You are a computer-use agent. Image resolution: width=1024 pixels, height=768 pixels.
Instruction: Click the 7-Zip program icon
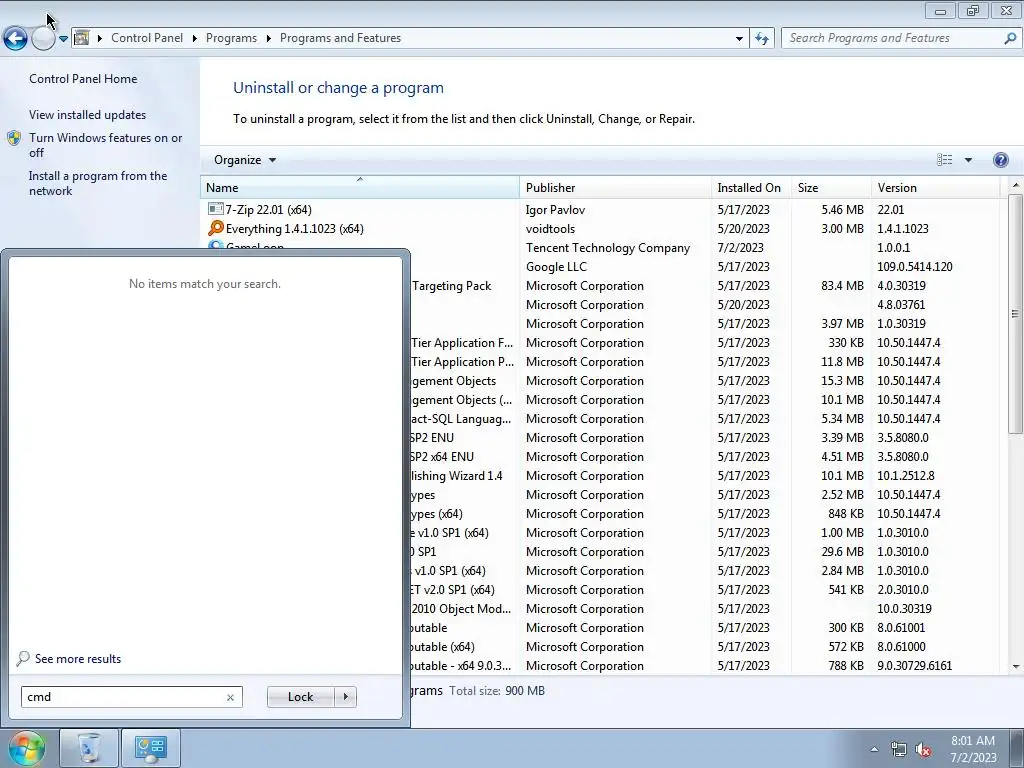(x=216, y=209)
